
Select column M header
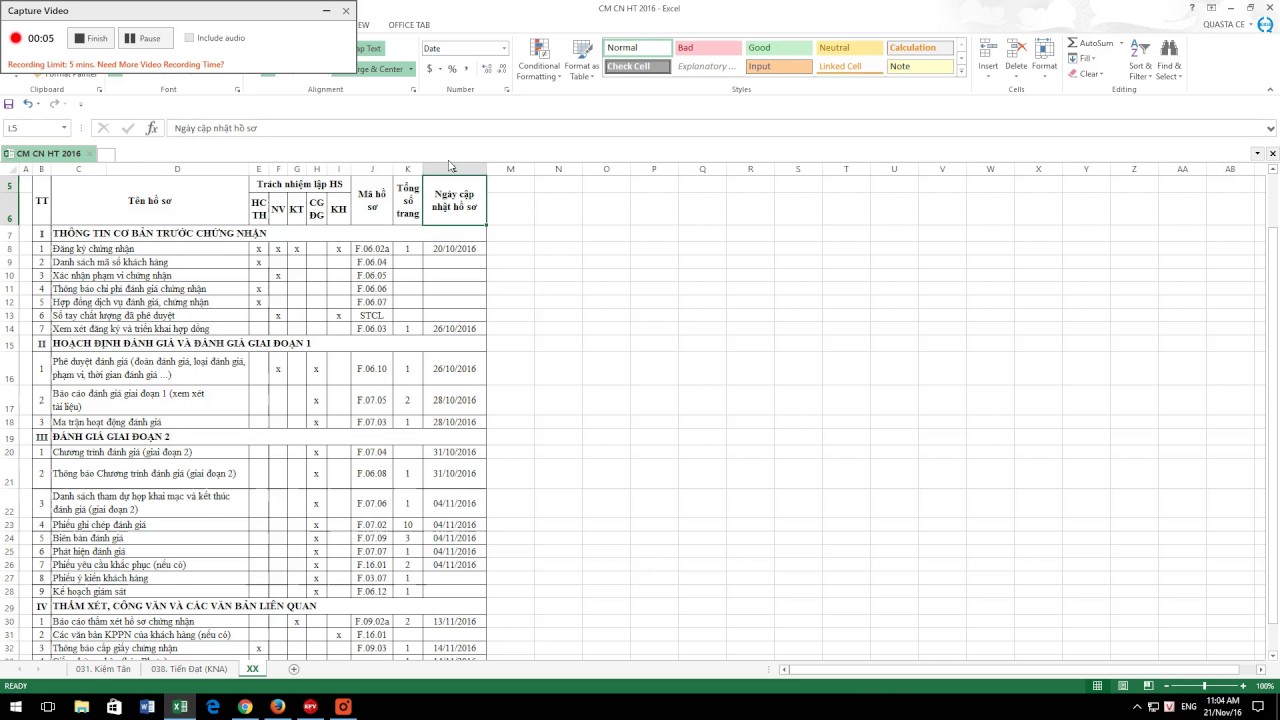(x=510, y=169)
